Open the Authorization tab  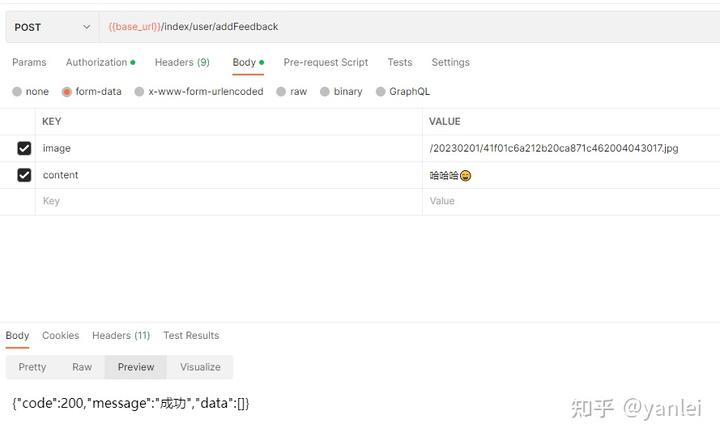pyautogui.click(x=100, y=62)
